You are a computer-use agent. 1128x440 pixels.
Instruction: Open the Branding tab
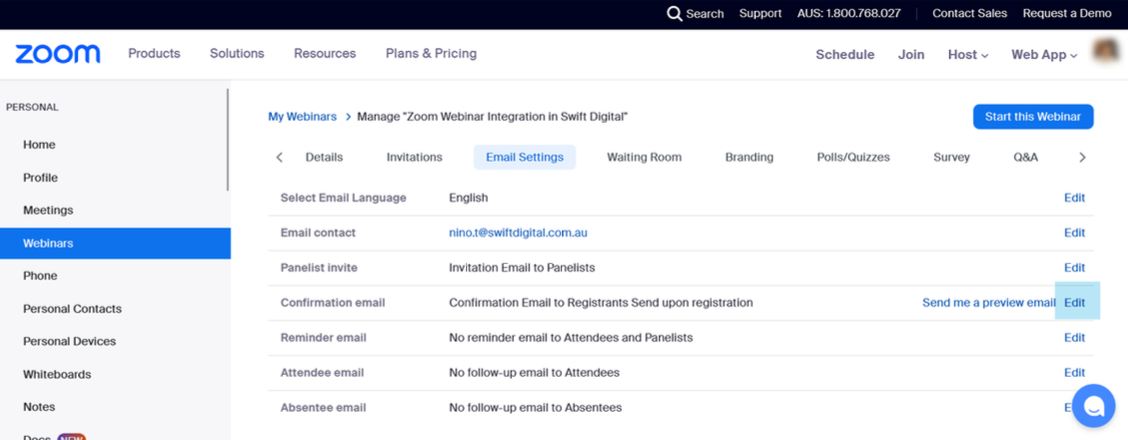[749, 157]
